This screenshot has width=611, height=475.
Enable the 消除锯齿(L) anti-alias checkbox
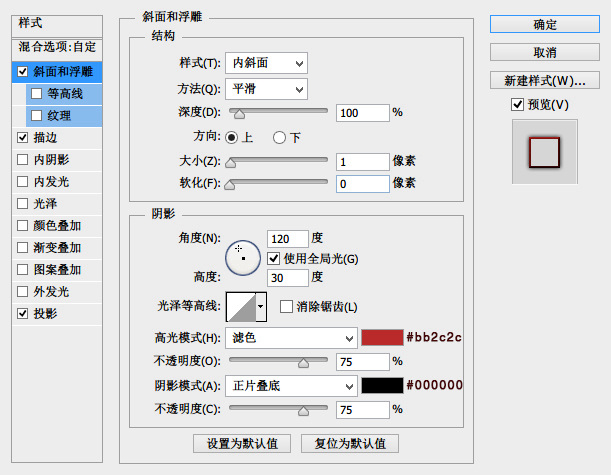click(x=286, y=307)
